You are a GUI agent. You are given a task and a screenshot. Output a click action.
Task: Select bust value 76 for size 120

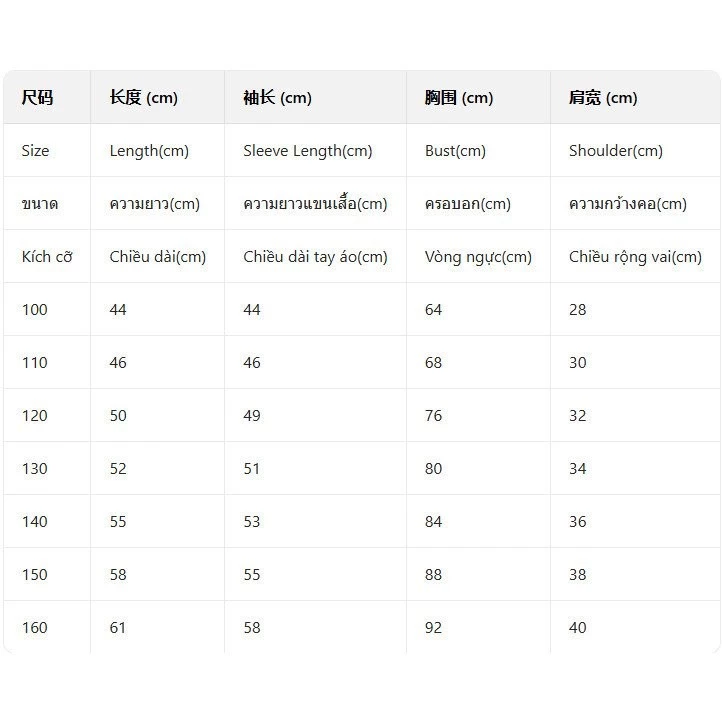click(x=433, y=415)
